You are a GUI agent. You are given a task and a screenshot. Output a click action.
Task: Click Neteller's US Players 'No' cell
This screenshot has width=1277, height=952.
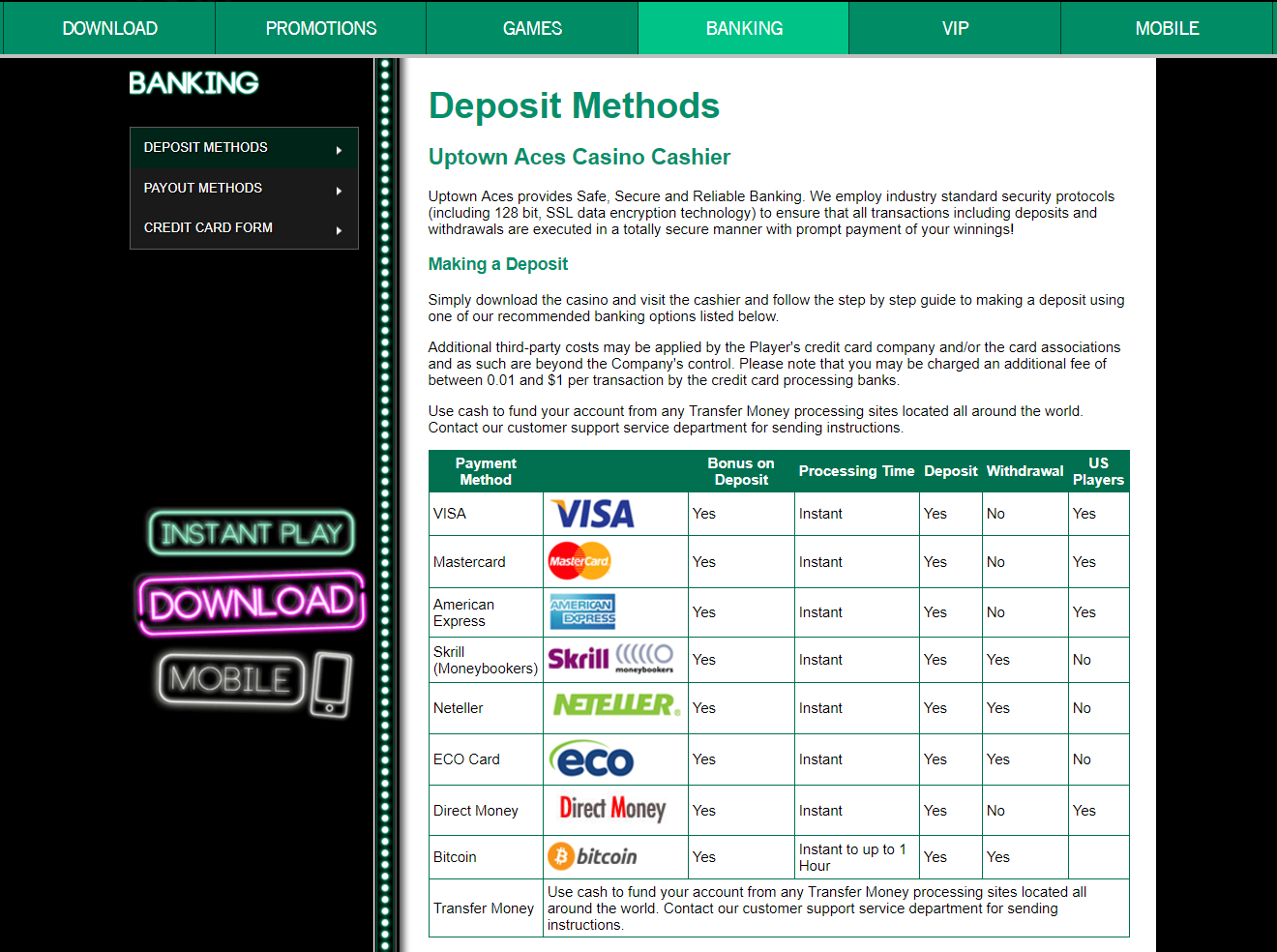click(1098, 708)
